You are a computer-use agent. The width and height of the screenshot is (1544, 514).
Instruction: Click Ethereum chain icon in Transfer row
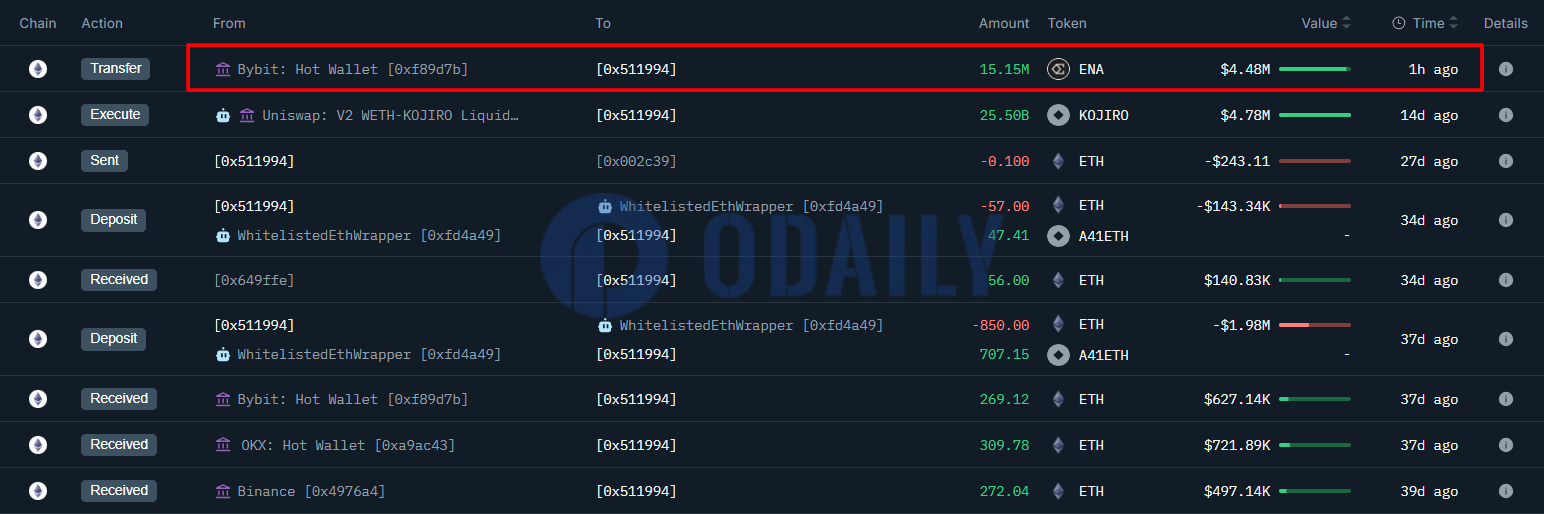coord(37,69)
